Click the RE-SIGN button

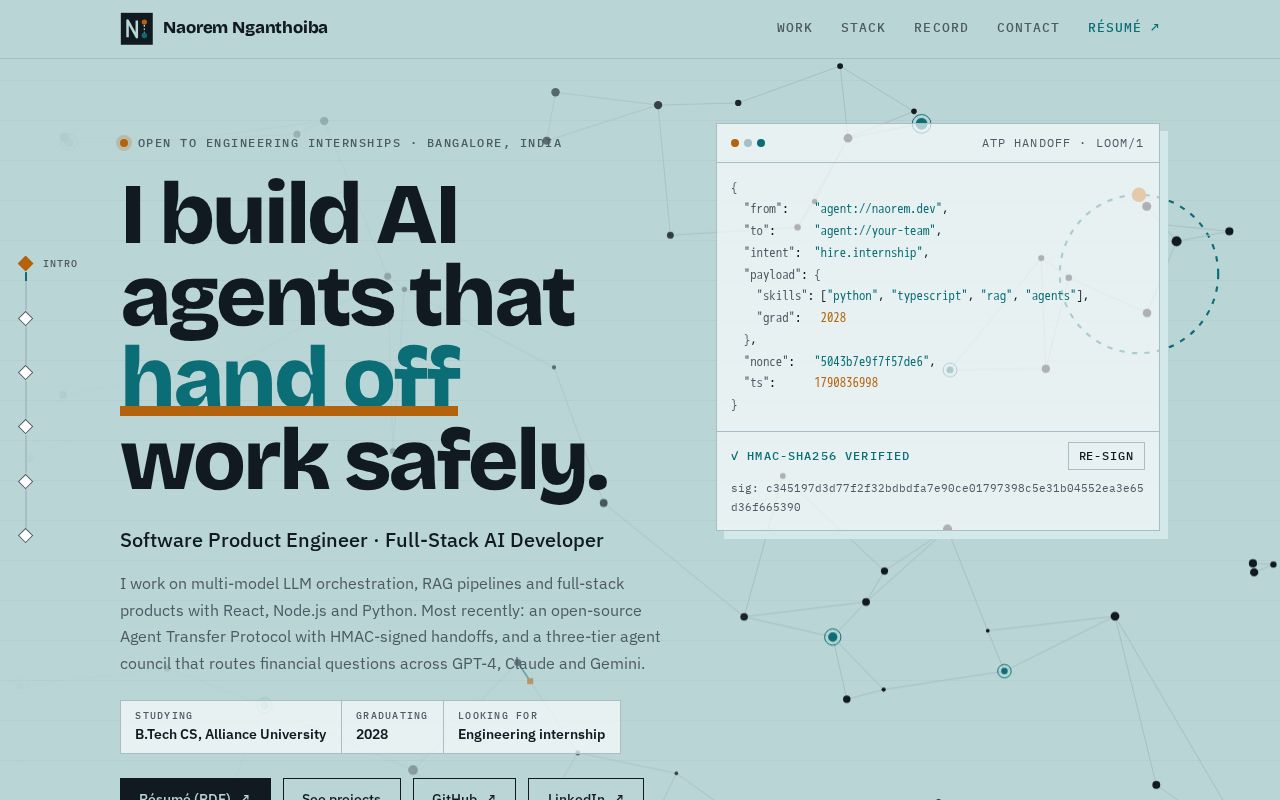point(1106,456)
